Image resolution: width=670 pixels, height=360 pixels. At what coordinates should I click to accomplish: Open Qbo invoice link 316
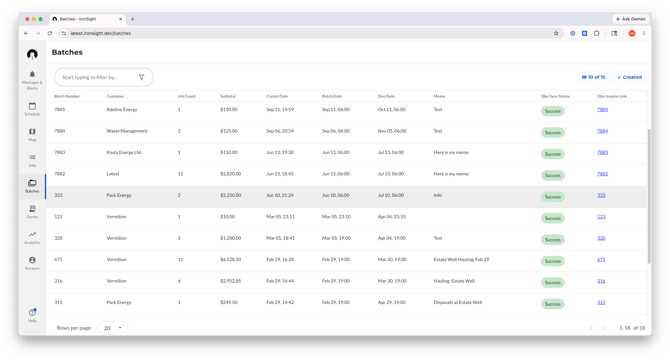point(601,281)
